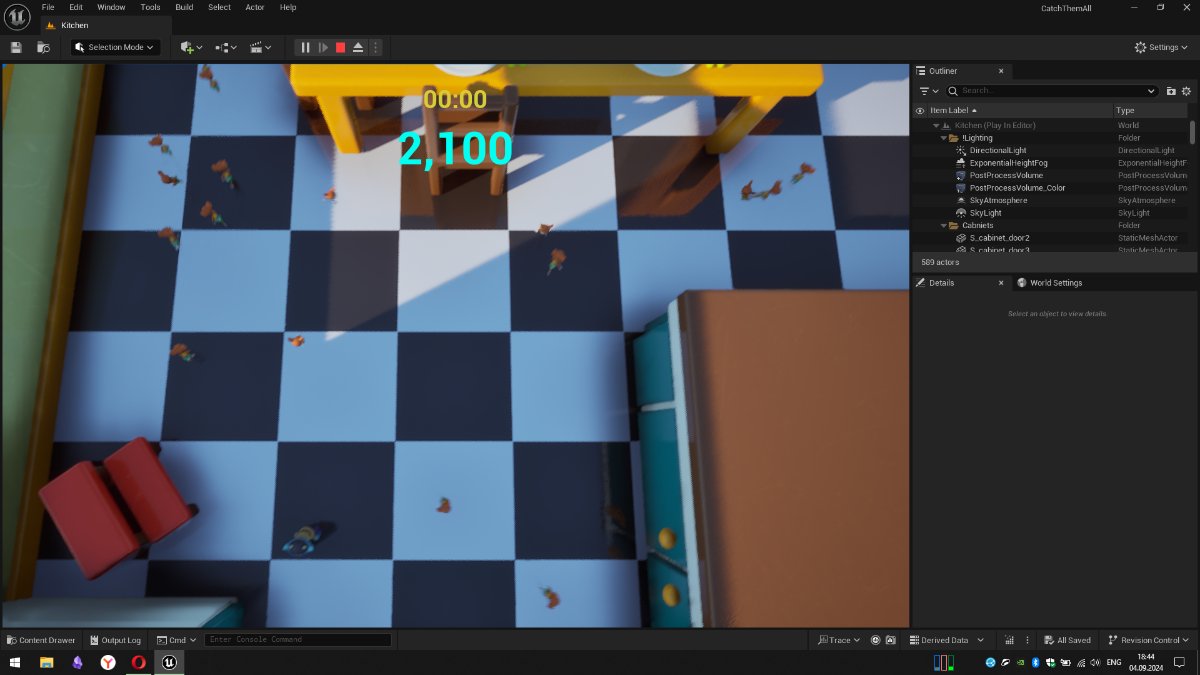Open the Trace dropdown in status bar

pyautogui.click(x=838, y=640)
